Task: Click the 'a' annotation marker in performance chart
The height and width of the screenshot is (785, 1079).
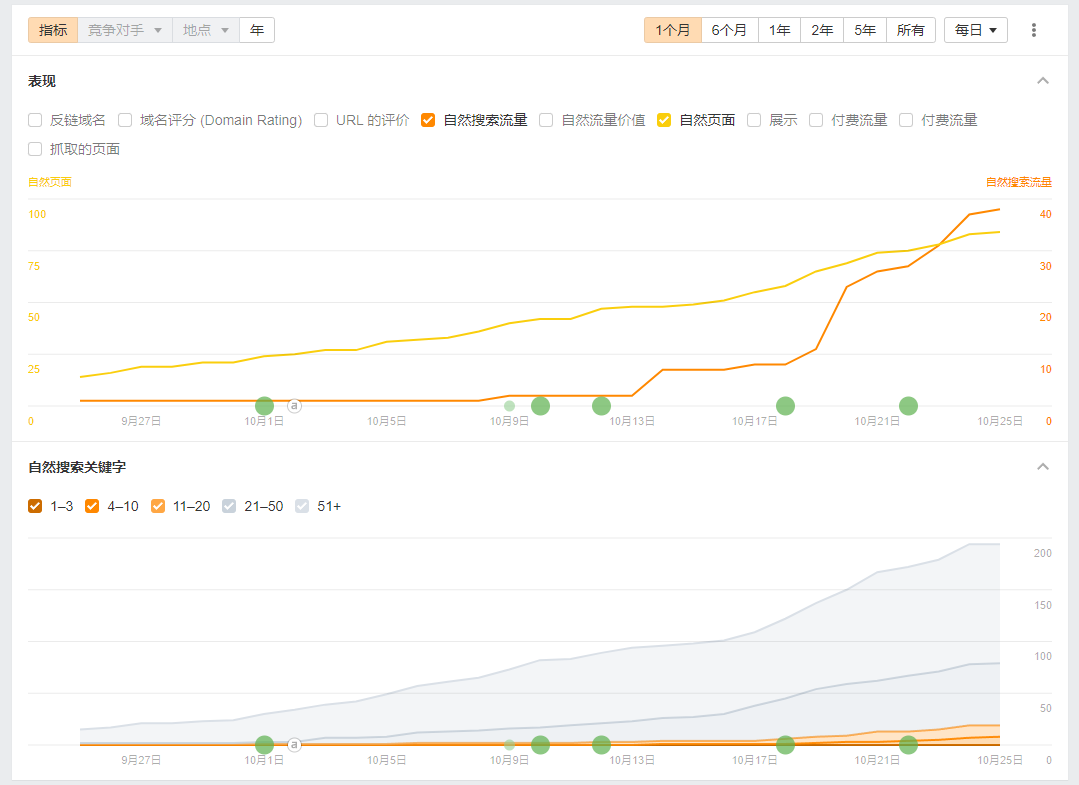Action: click(294, 406)
